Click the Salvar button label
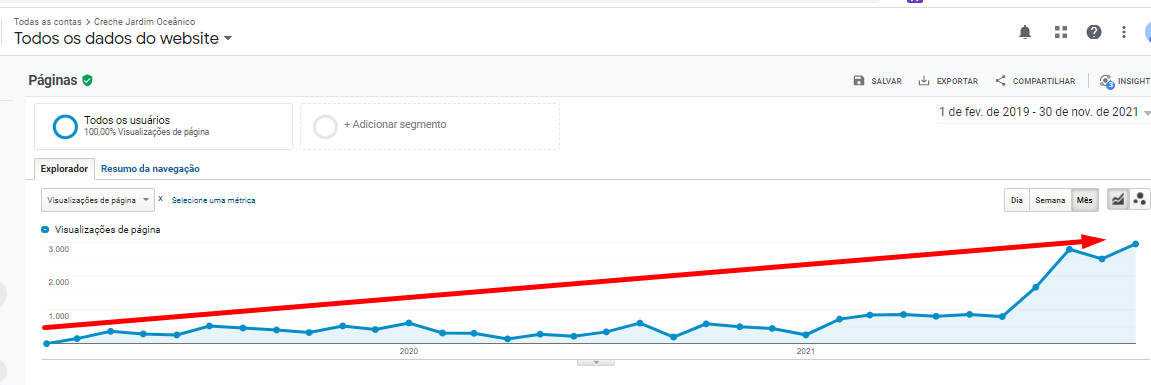Viewport: 1151px width, 385px height. (886, 82)
